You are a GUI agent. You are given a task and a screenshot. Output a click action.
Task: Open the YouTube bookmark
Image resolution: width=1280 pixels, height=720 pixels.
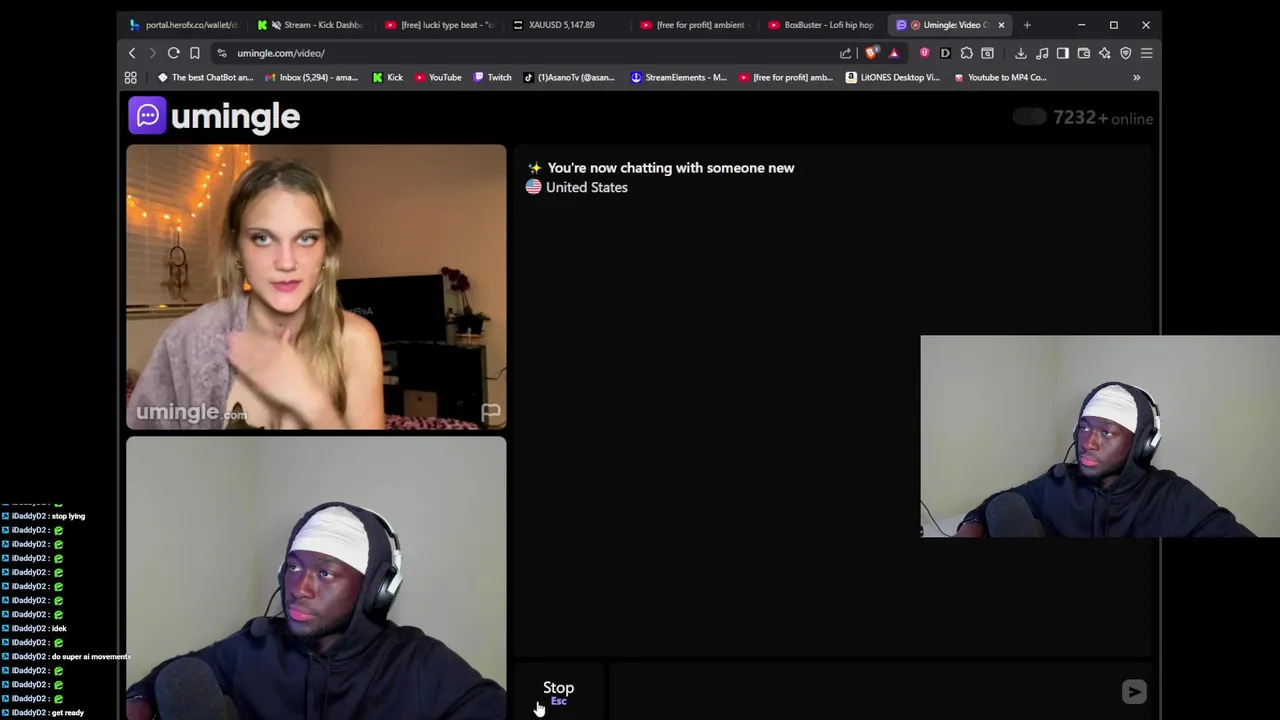pos(437,77)
